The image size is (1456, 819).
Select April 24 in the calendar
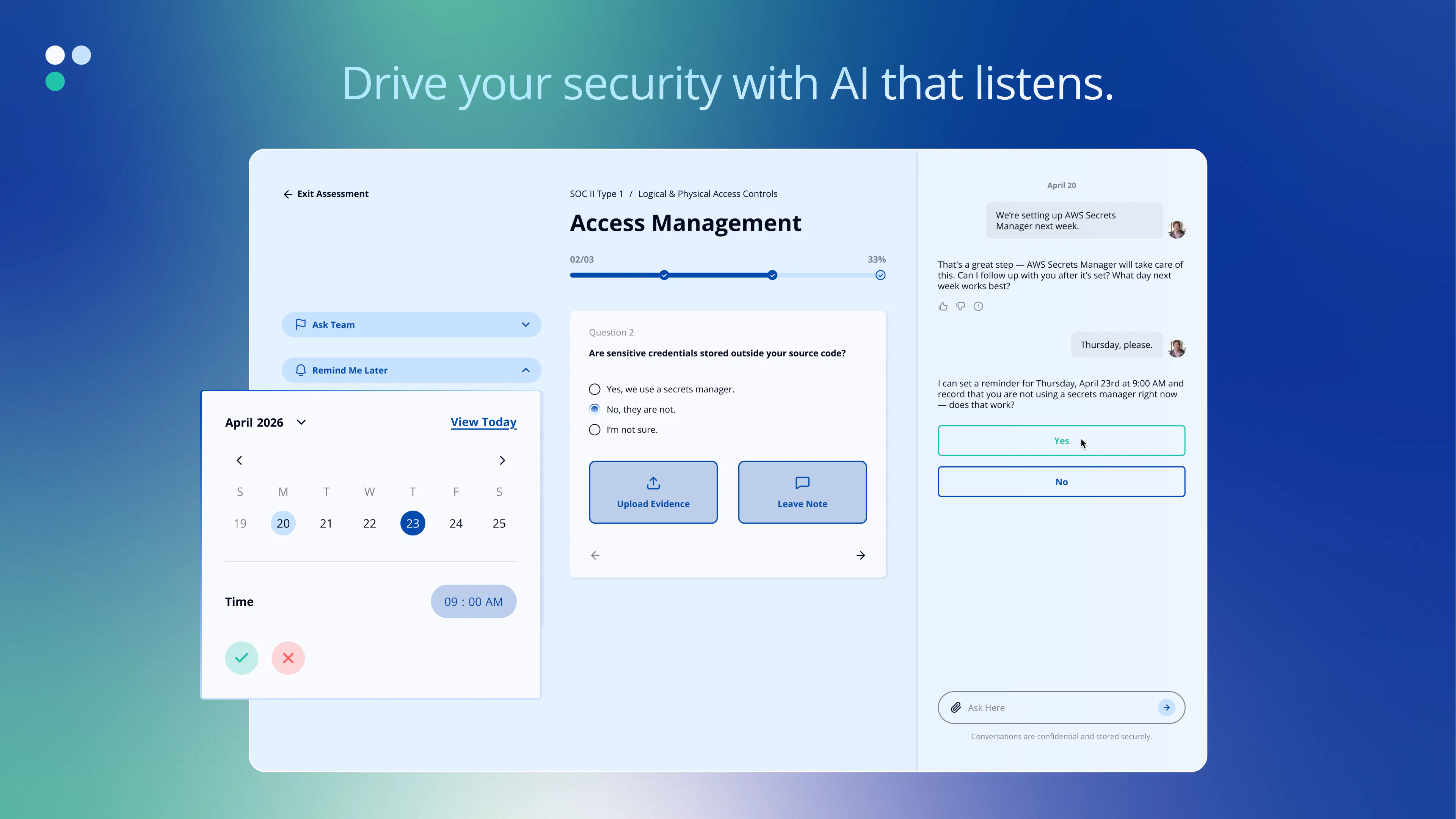coord(456,523)
